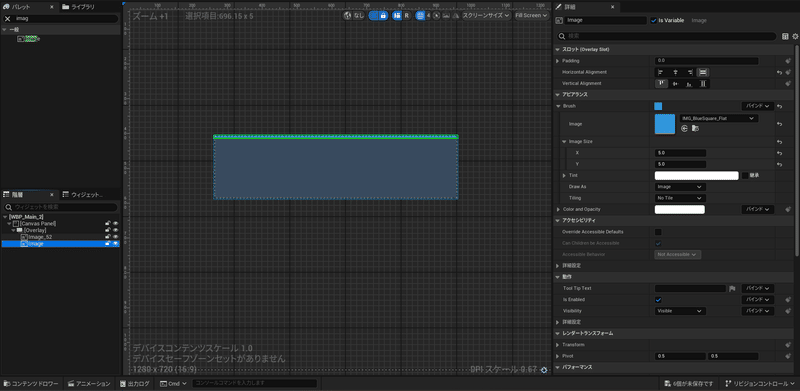Reset the brush Image asset to default
Image resolution: width=800 pixels, height=391 pixels.
[x=779, y=124]
